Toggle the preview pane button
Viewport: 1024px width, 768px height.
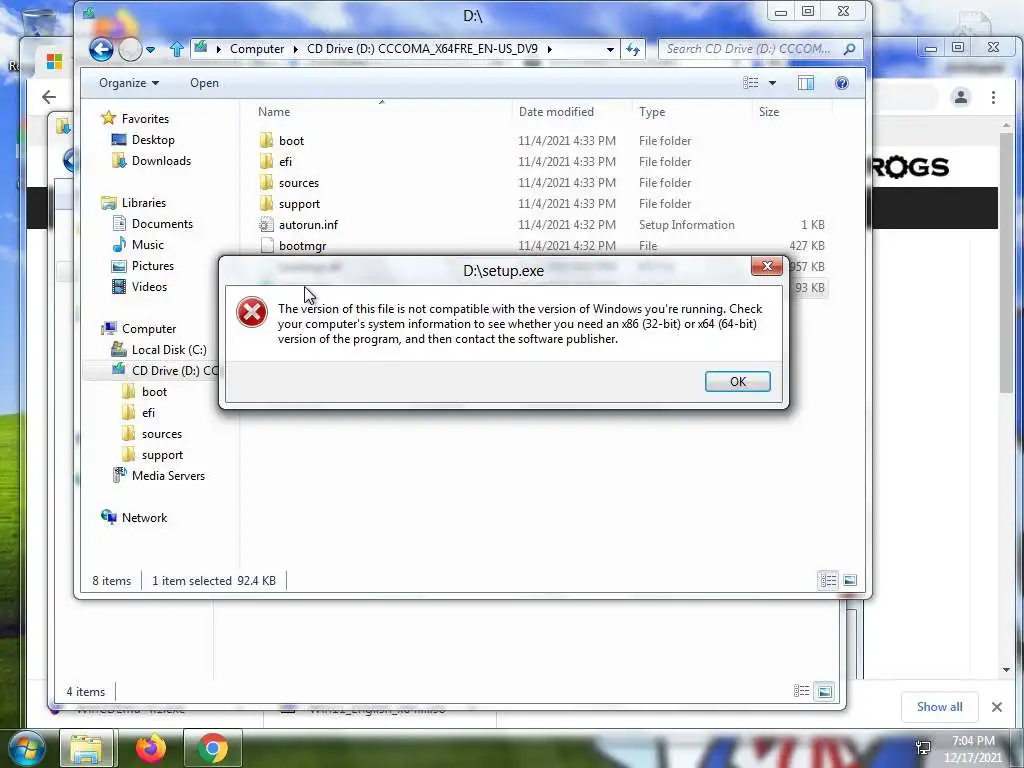coord(806,83)
